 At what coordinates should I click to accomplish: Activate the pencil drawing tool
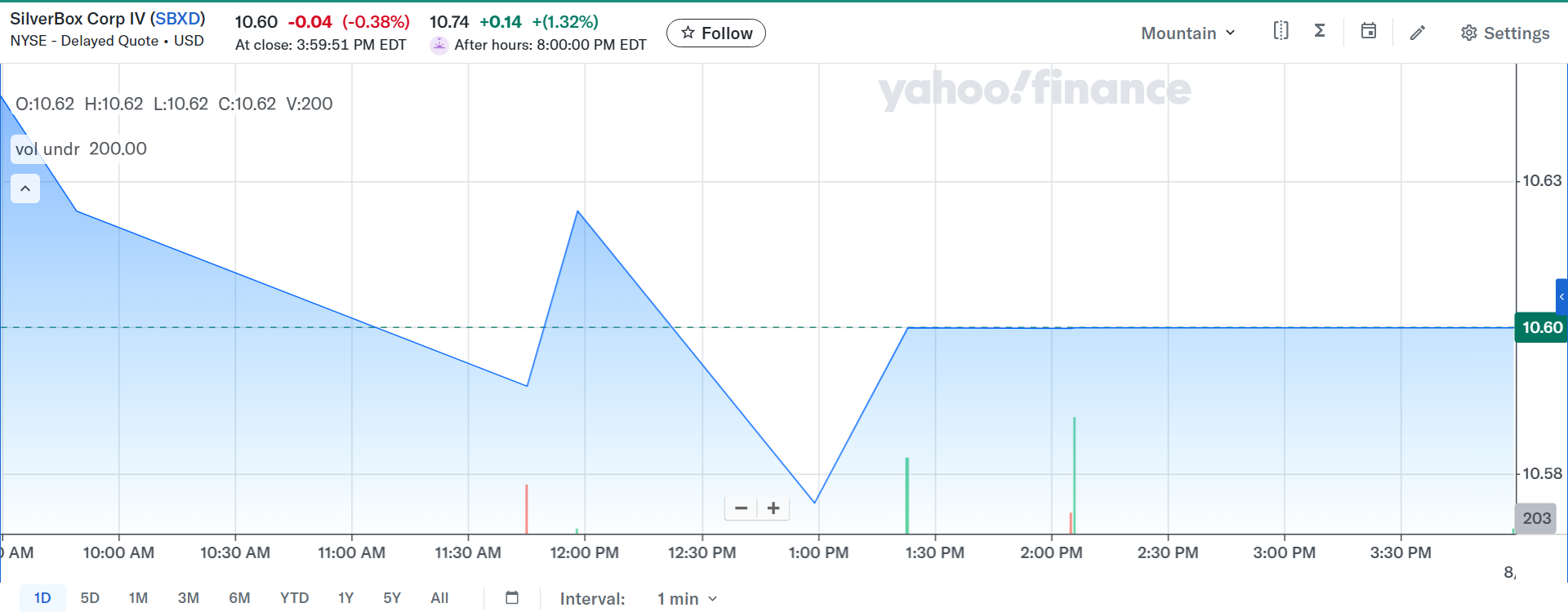point(1418,33)
